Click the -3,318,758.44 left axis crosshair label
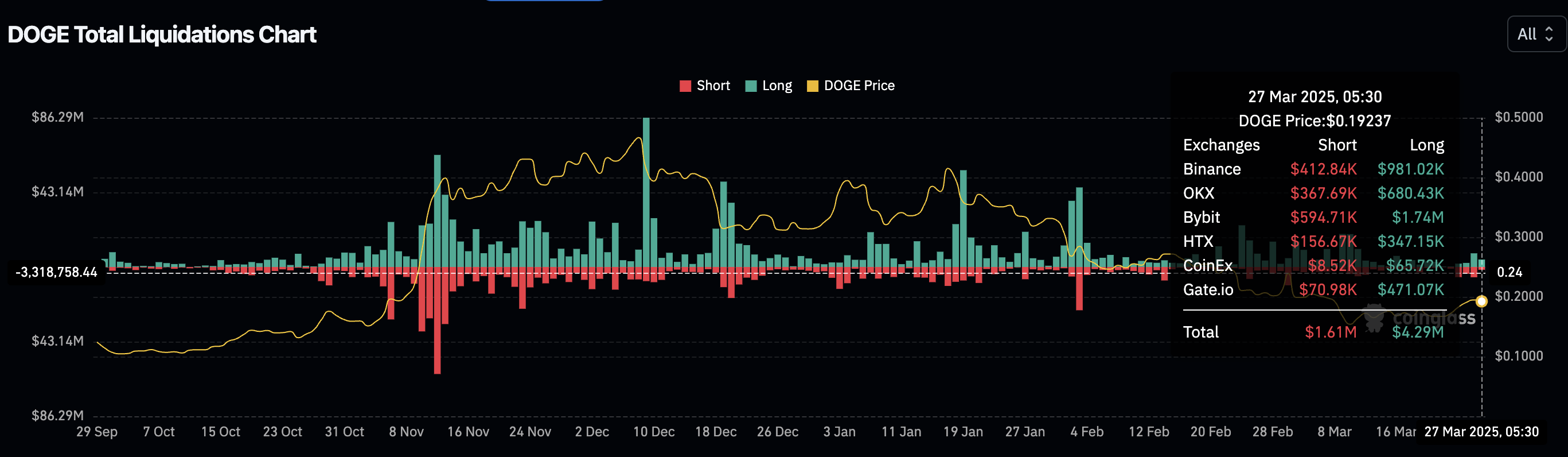Viewport: 1568px width, 457px height. [x=57, y=272]
